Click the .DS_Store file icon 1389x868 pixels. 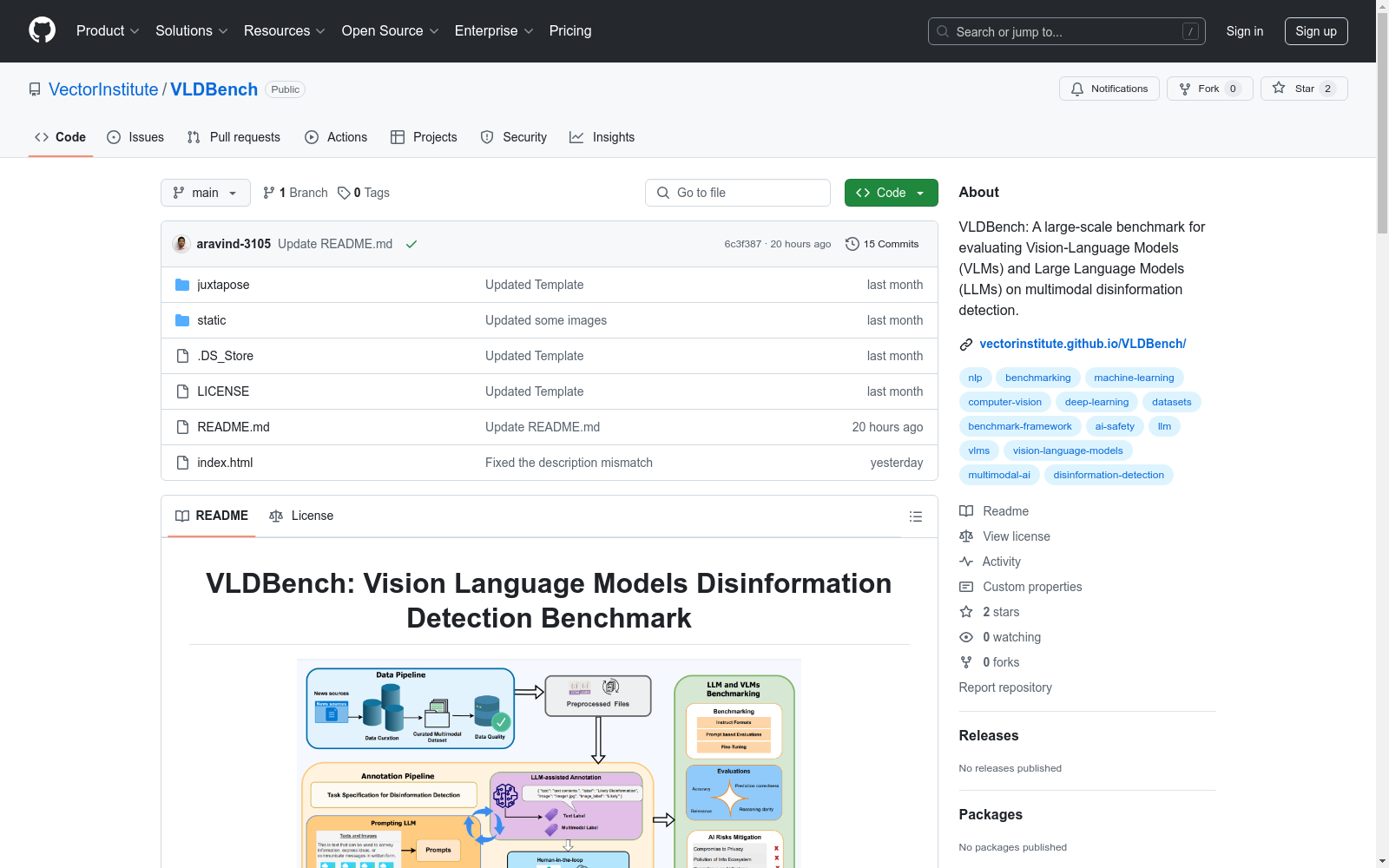(182, 356)
